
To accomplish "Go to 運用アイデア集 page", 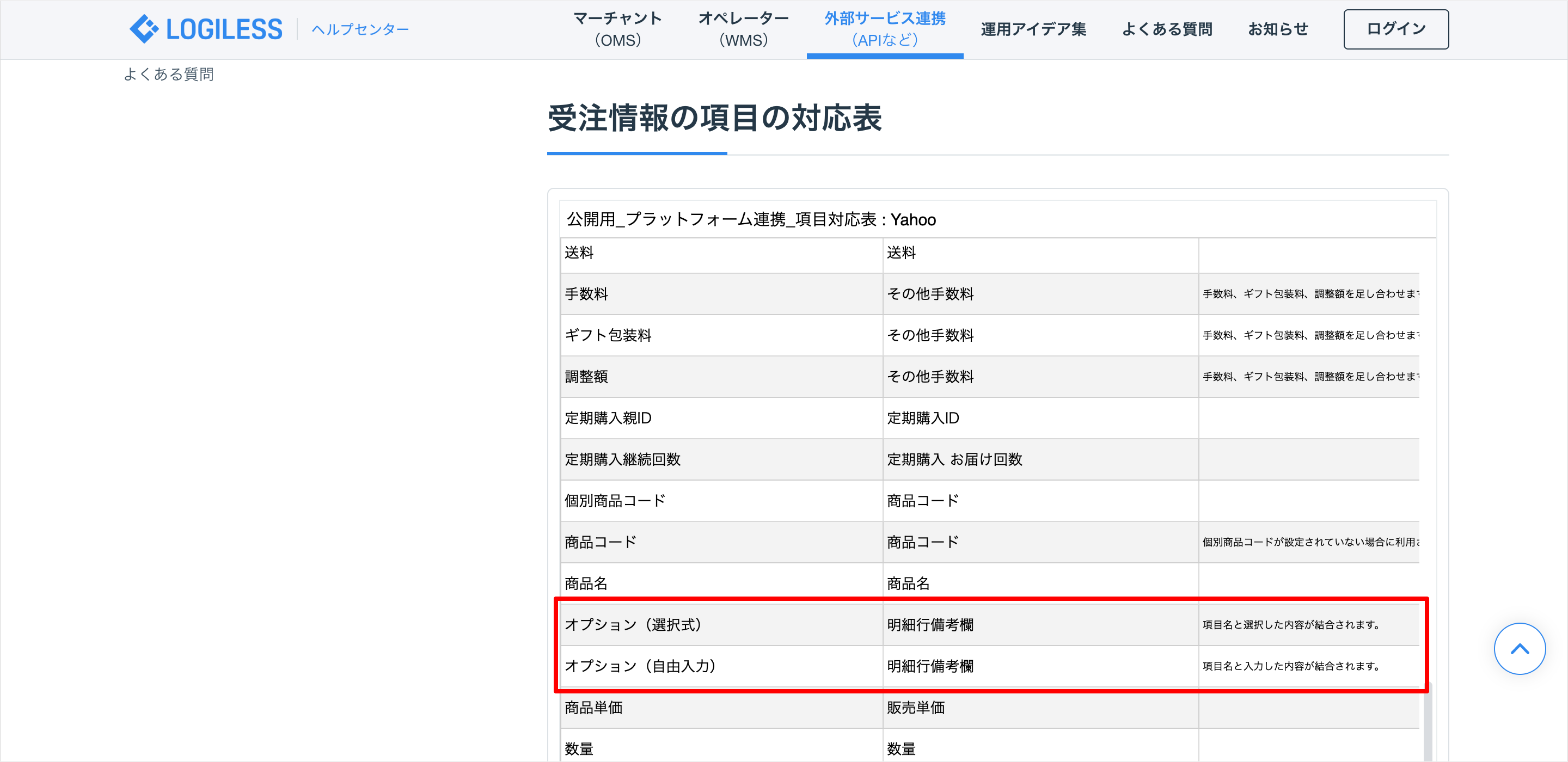I will pyautogui.click(x=1033, y=29).
